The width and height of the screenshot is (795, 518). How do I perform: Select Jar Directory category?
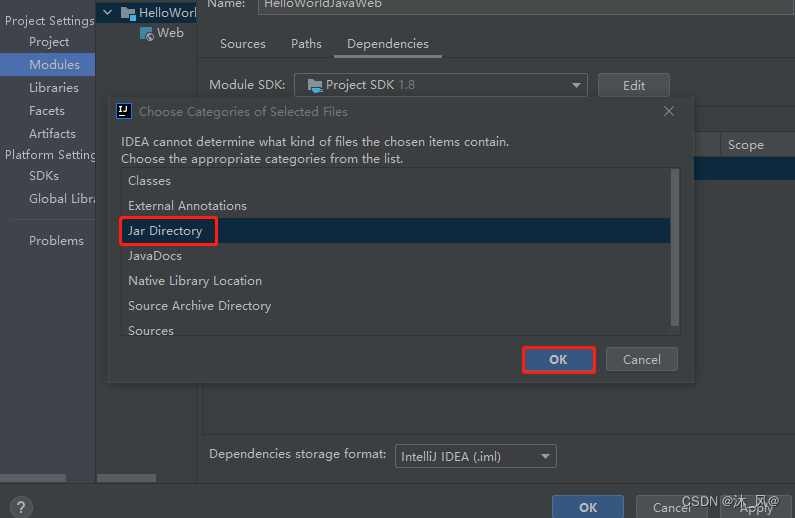point(396,231)
